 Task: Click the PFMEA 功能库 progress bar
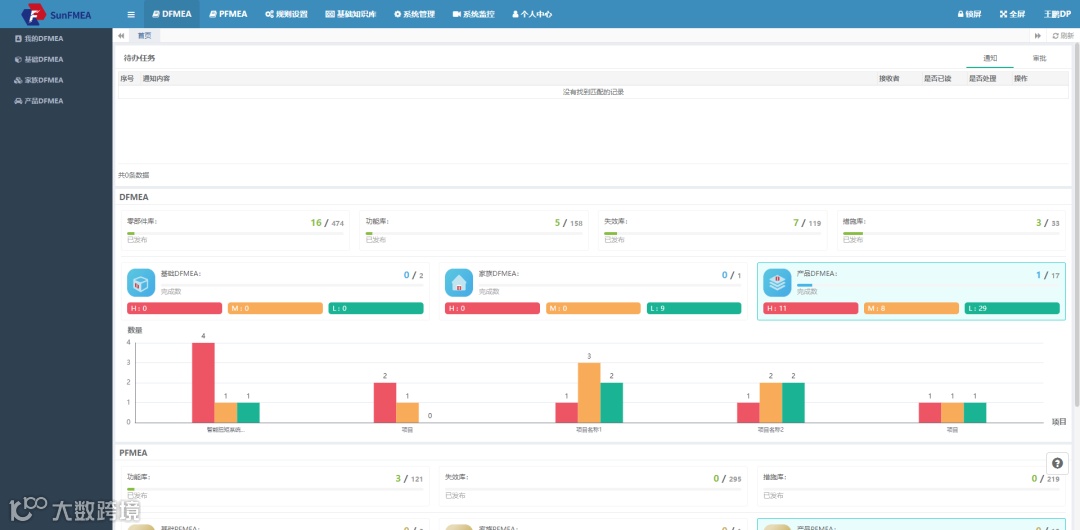(275, 489)
